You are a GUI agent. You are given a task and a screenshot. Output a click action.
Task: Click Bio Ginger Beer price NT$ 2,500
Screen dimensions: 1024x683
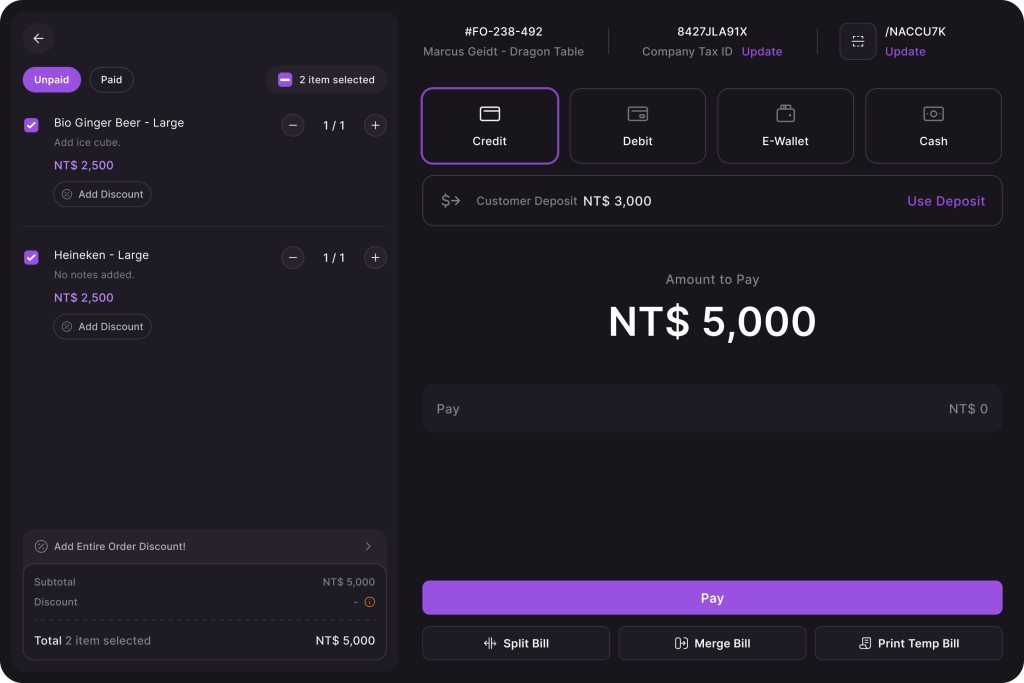click(84, 165)
